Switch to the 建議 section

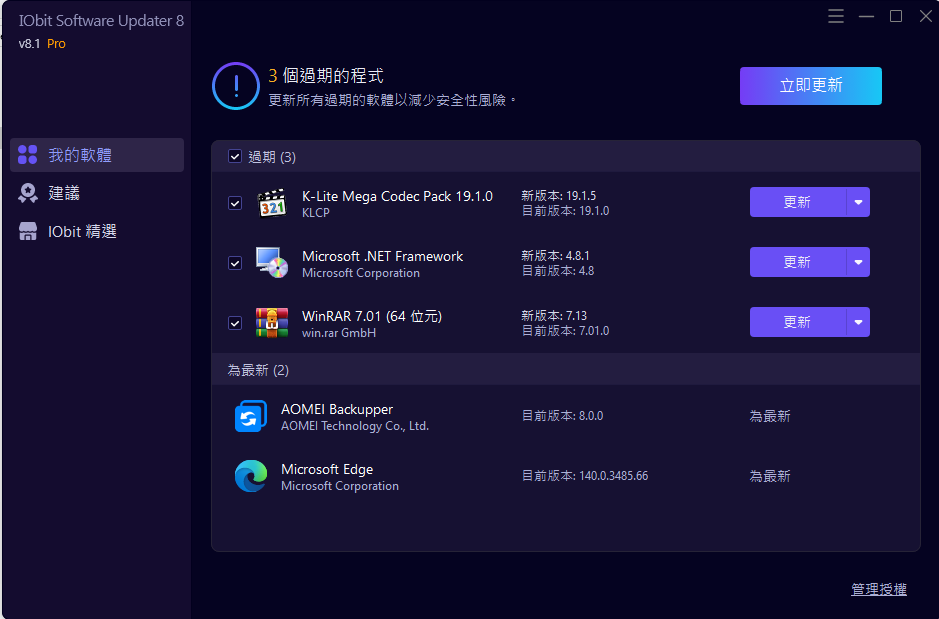click(97, 193)
